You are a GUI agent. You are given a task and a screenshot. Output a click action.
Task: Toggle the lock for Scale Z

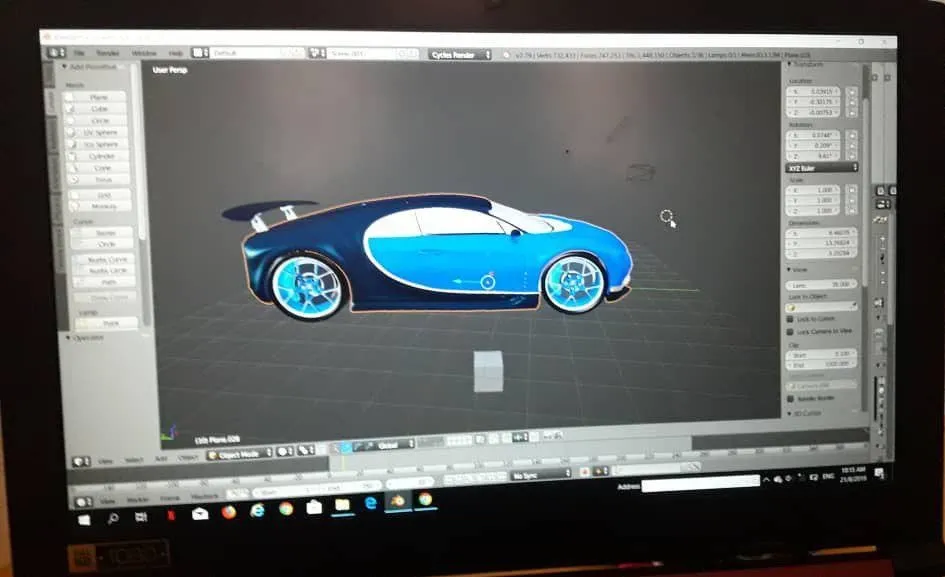852,211
